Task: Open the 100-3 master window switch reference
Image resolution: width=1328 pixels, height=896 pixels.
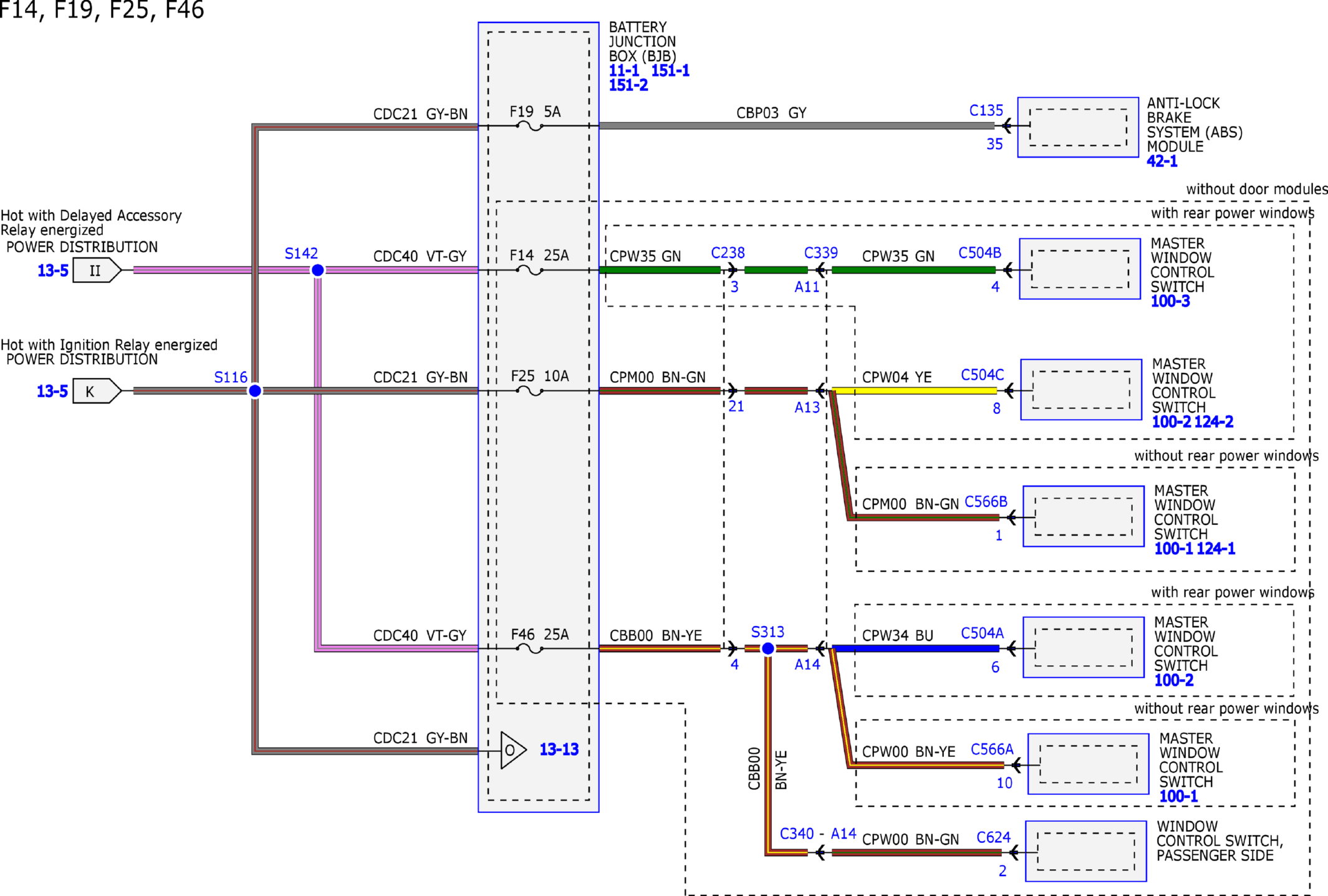Action: [x=1170, y=301]
